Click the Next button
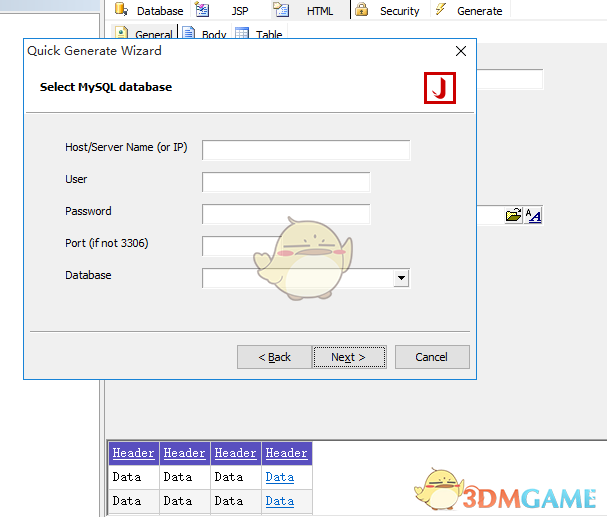607x517 pixels. tap(349, 357)
